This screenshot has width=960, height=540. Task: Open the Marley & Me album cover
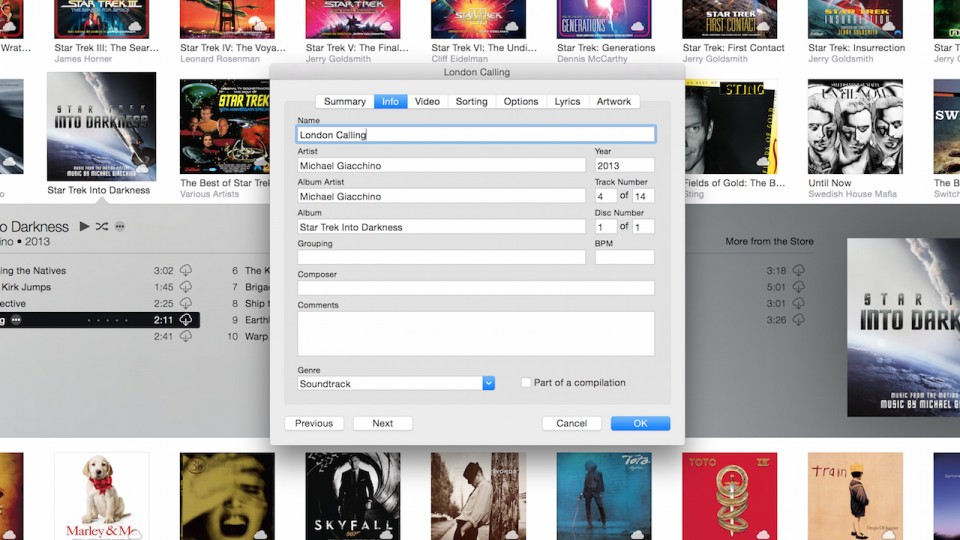(x=102, y=496)
